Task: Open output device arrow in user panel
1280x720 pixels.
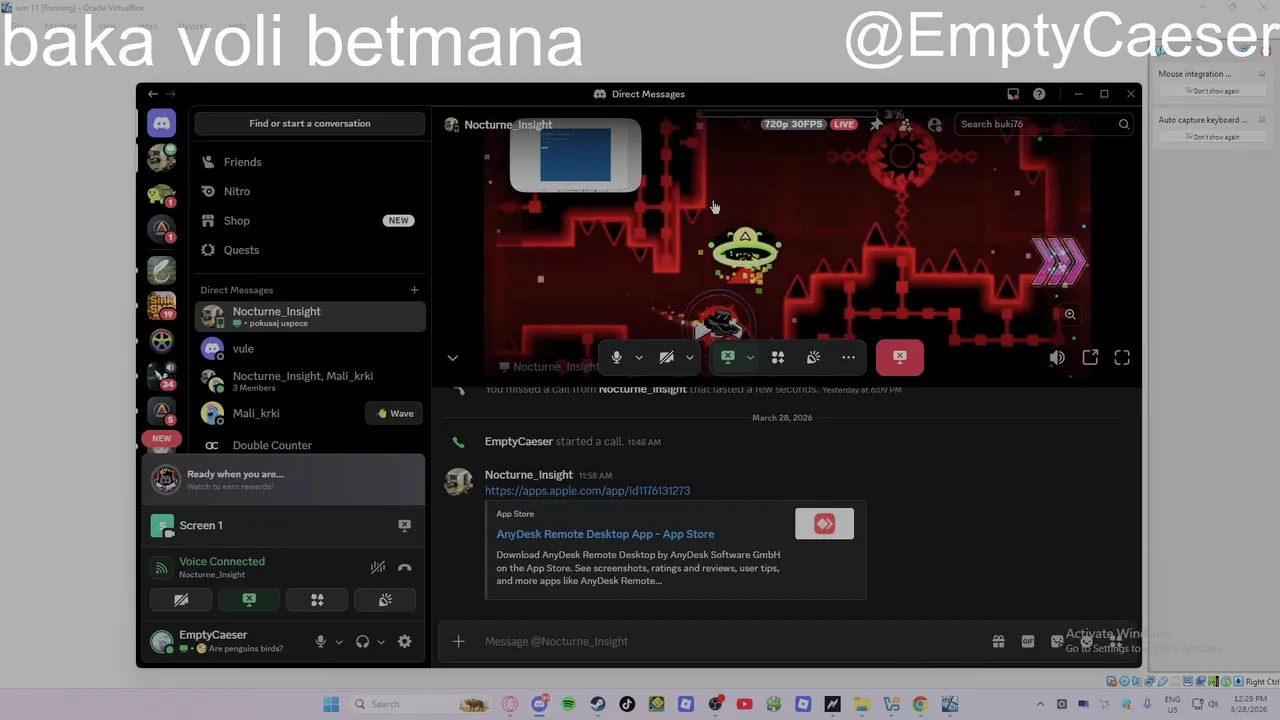Action: click(x=381, y=642)
